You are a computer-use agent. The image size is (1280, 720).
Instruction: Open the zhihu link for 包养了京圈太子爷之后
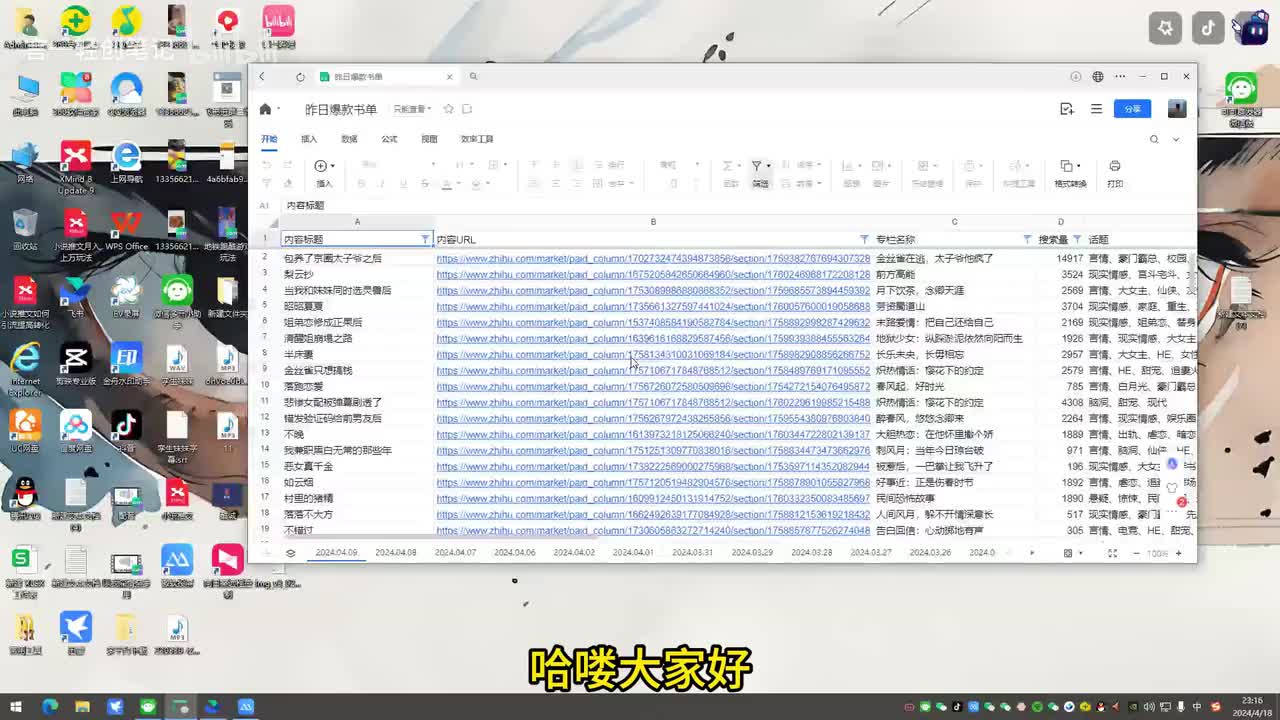653,258
